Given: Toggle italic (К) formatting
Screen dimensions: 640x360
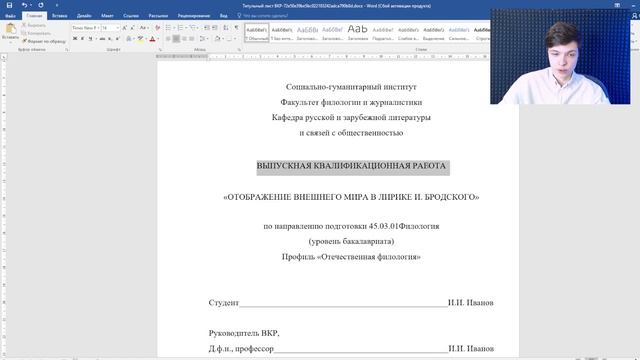Looking at the screenshot, I should (x=82, y=39).
